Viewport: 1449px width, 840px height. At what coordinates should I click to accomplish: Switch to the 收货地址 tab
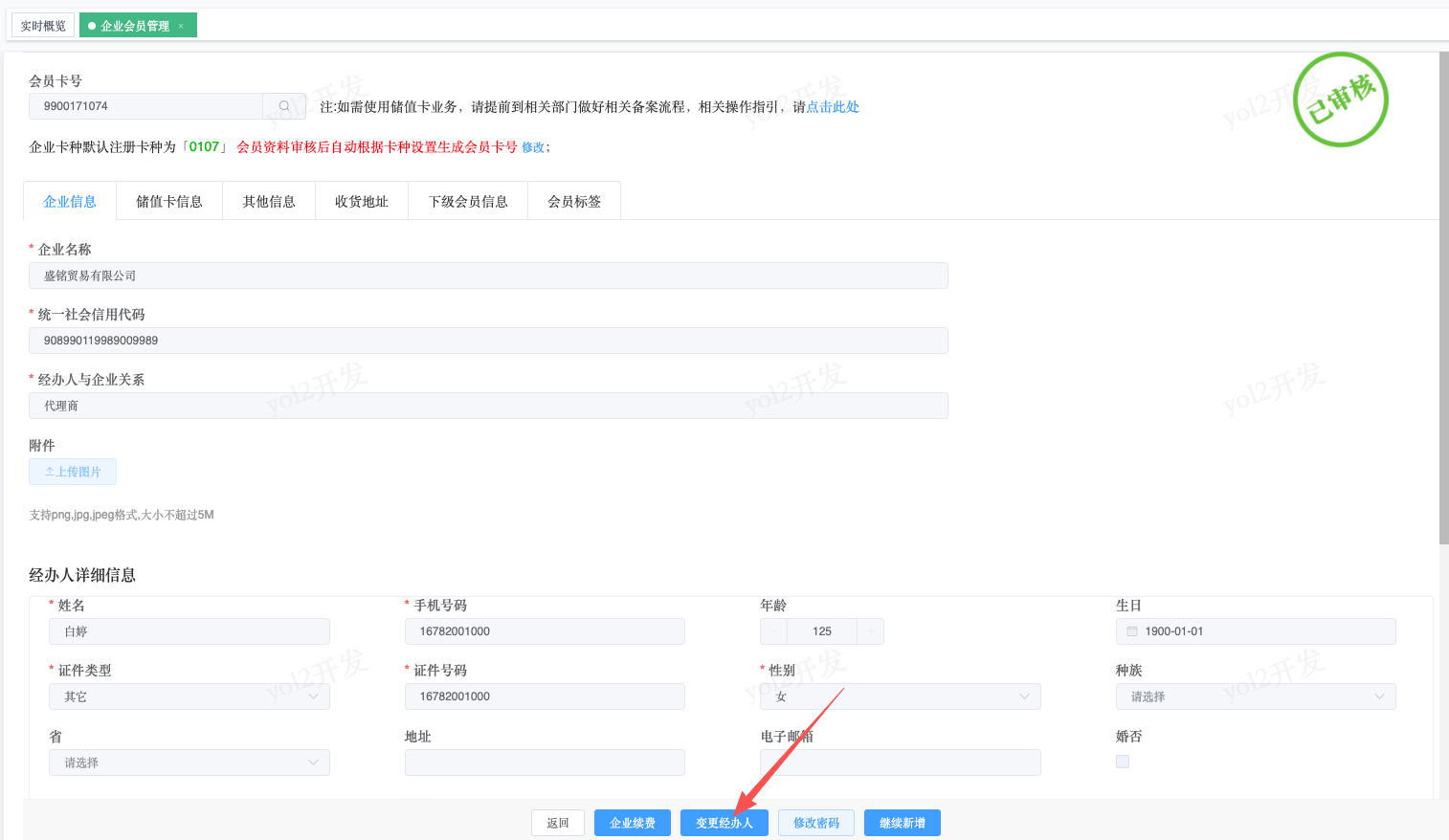point(362,201)
